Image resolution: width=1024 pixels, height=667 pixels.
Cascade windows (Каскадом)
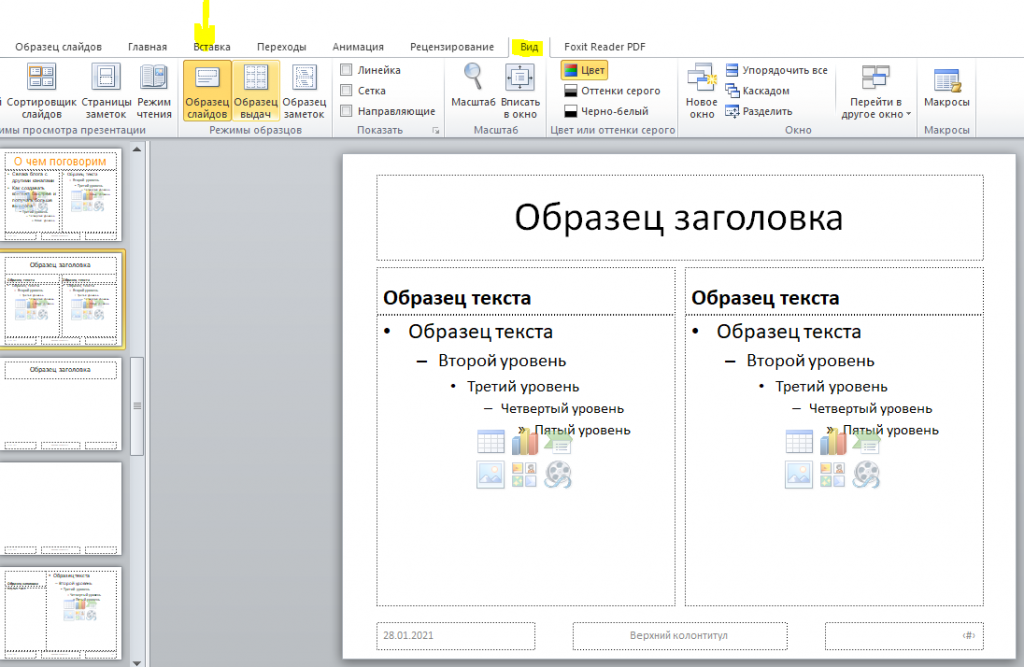[x=758, y=91]
